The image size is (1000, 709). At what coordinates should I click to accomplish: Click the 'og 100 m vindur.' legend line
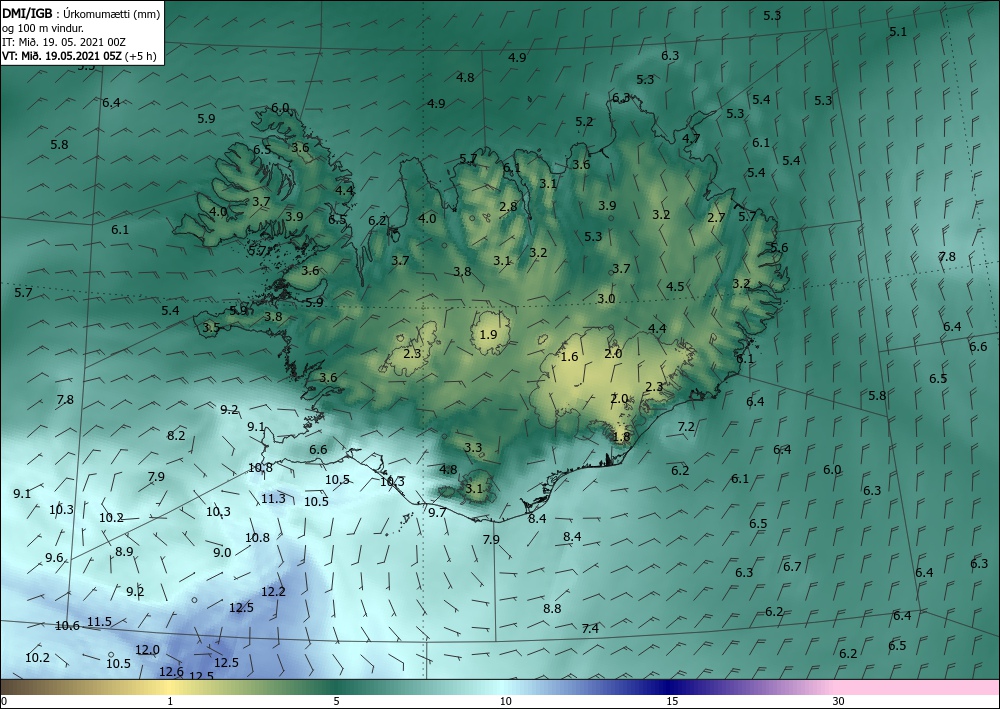43,28
